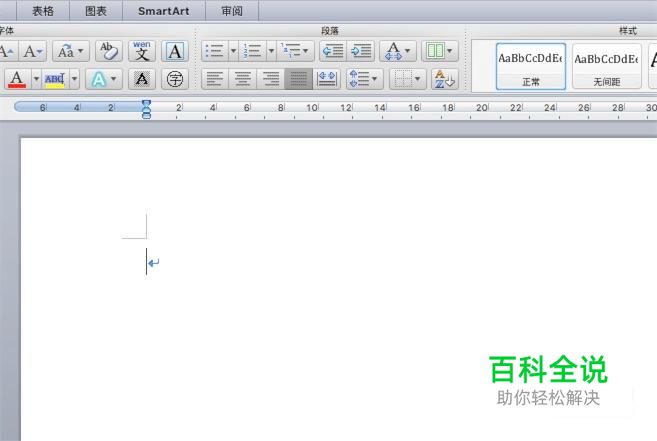Viewport: 657px width, 441px height.
Task: Open the 审阅 tab
Action: [232, 11]
